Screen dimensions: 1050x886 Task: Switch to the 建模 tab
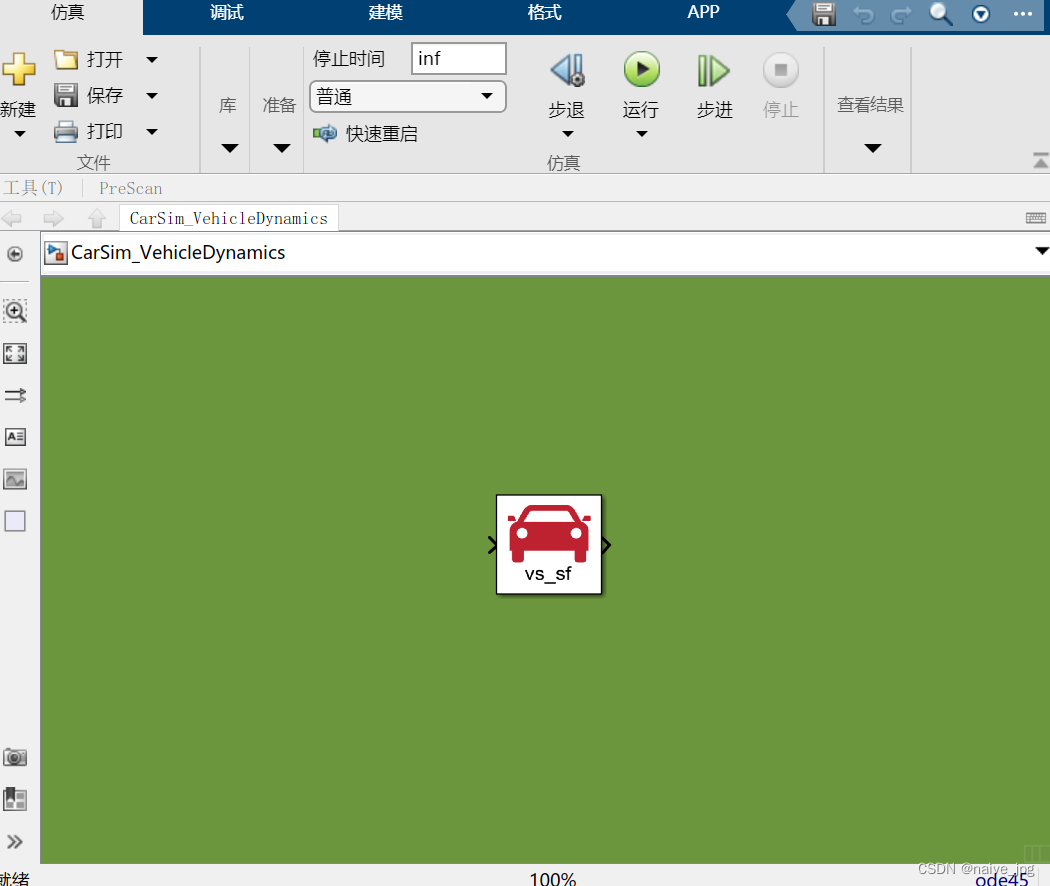tap(386, 12)
